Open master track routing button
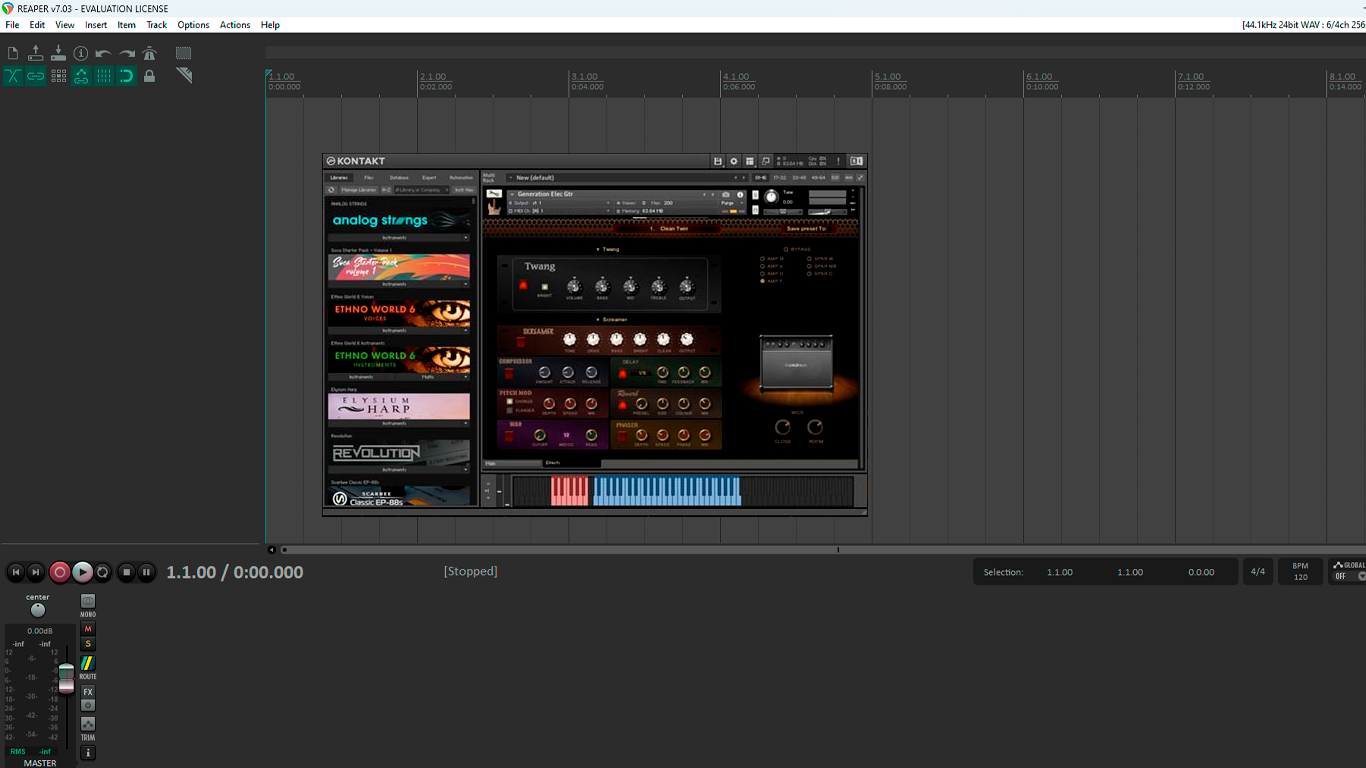The image size is (1366, 768). (88, 664)
